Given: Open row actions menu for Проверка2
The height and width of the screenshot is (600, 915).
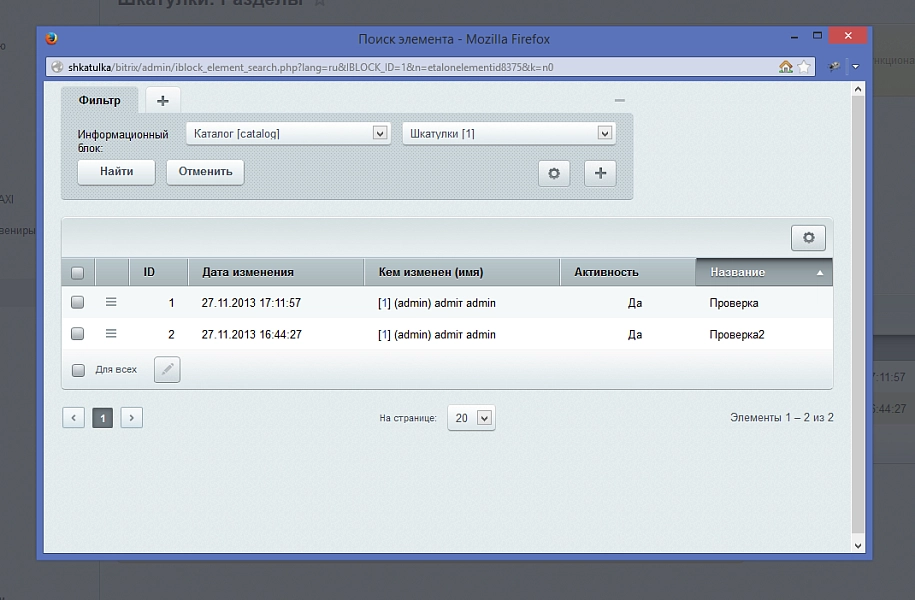Looking at the screenshot, I should tap(111, 334).
